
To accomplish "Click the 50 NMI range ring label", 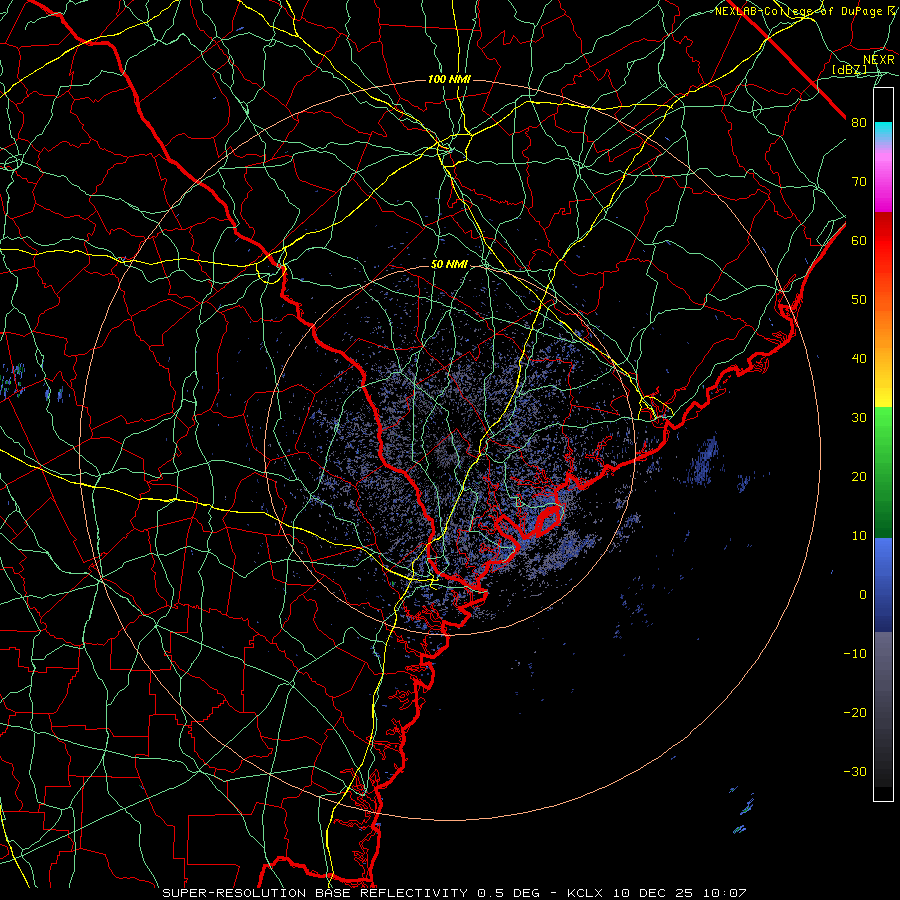I will [x=449, y=265].
